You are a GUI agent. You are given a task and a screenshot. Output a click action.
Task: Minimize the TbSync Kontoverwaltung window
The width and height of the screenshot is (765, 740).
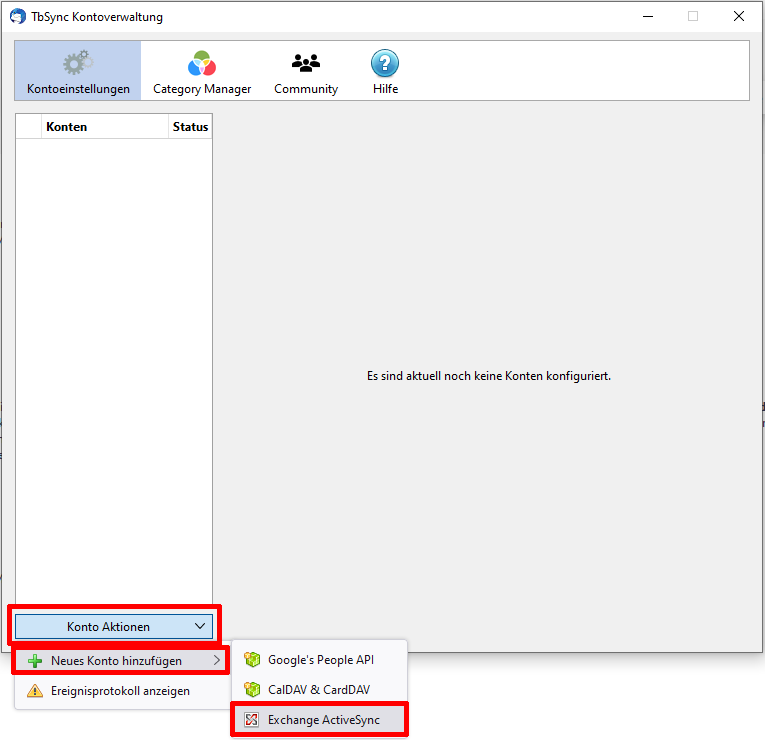[646, 16]
